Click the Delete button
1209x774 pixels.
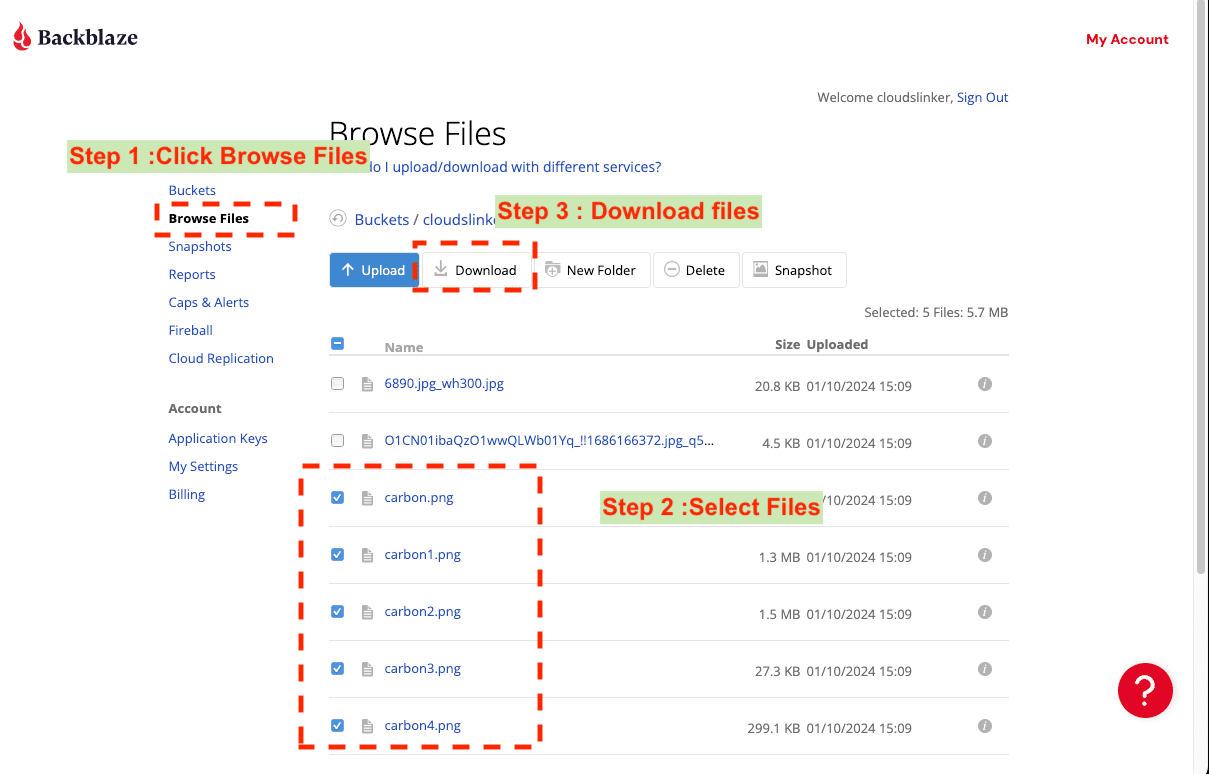coord(696,270)
